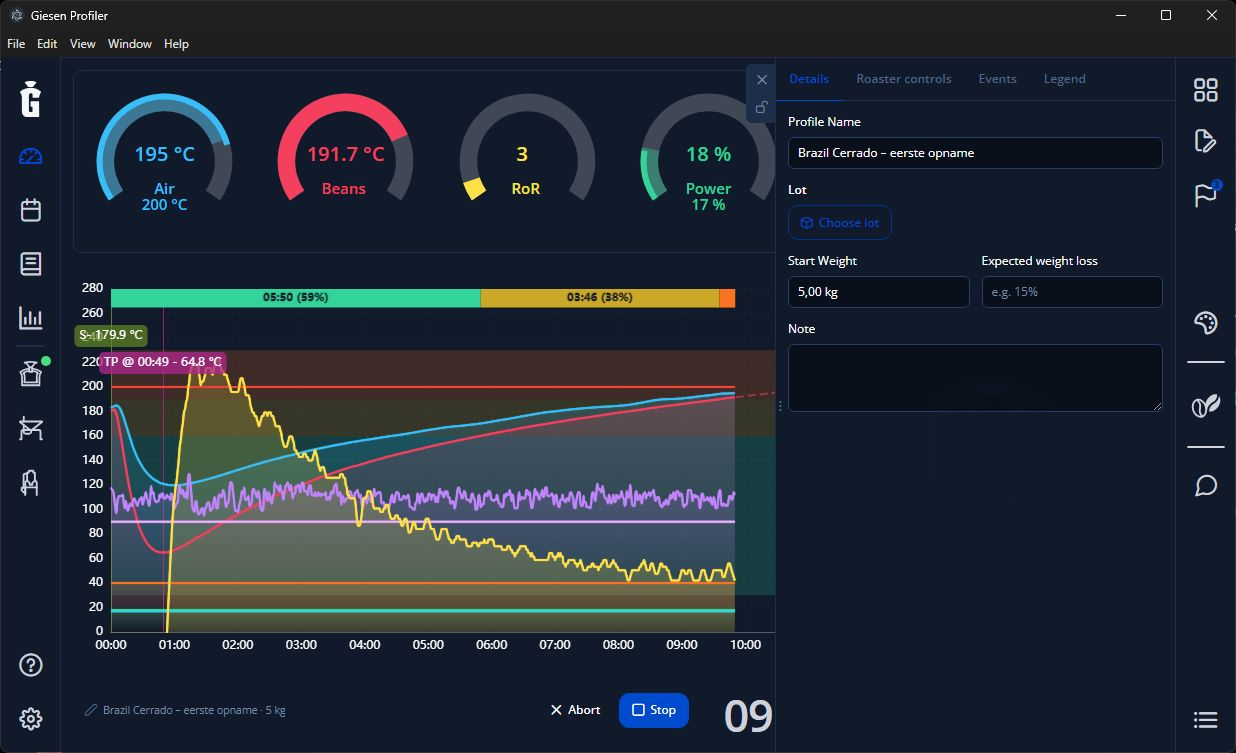This screenshot has height=753, width=1236.
Task: Click the Power percentage gauge
Action: [x=707, y=153]
